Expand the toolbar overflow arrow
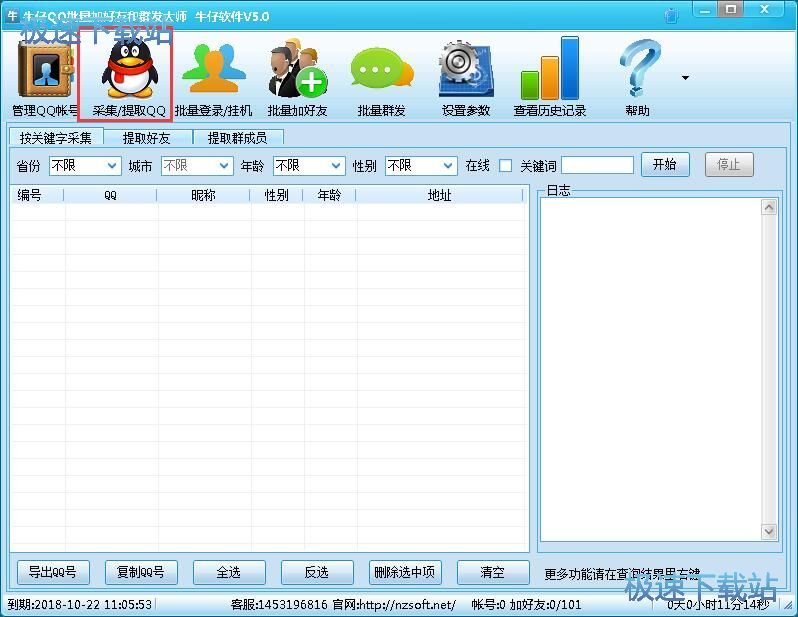 coord(686,78)
